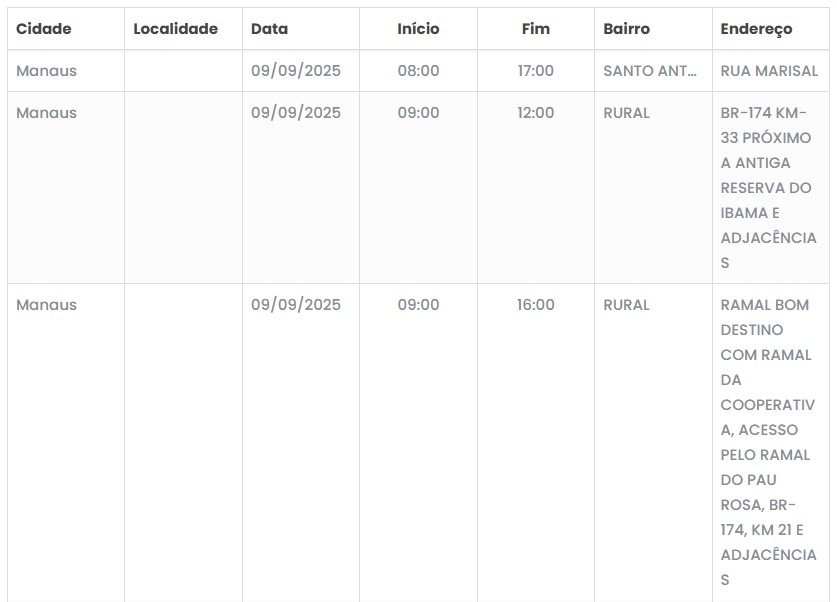The image size is (837, 602).
Task: Select the 17:00 end time cell
Action: [535, 71]
